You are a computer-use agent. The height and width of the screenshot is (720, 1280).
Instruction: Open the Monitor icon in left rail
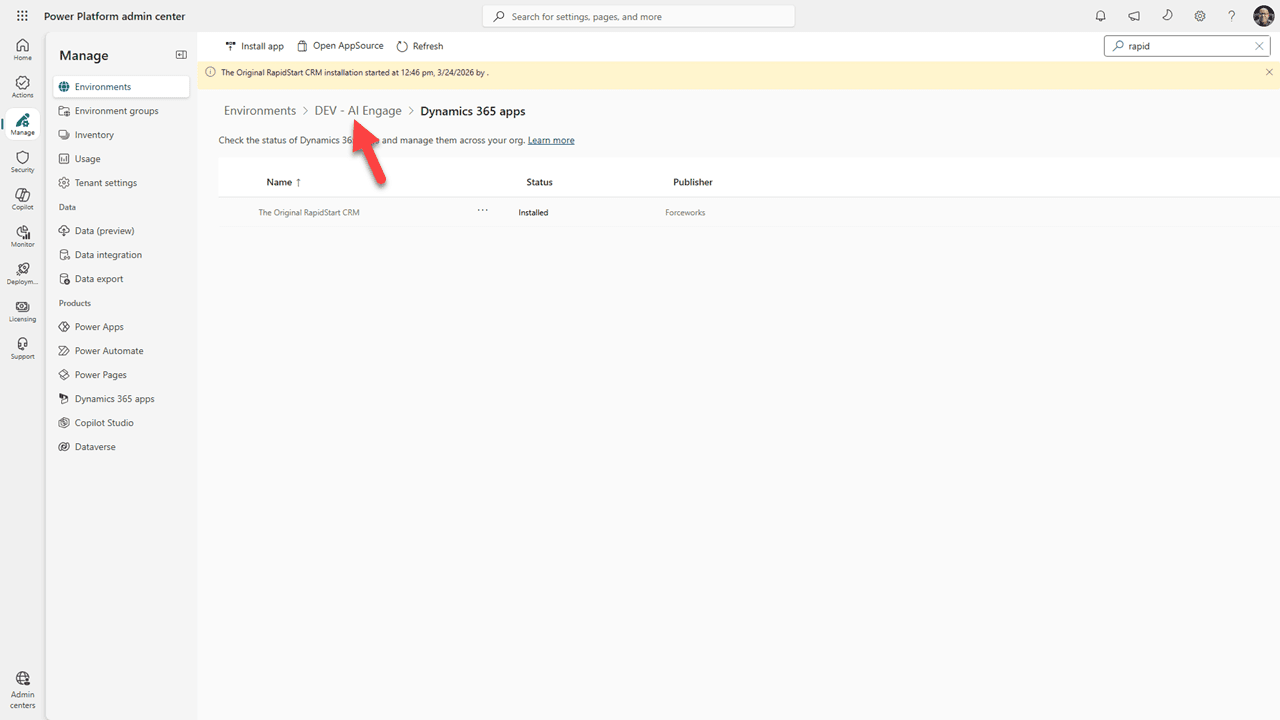pyautogui.click(x=22, y=235)
